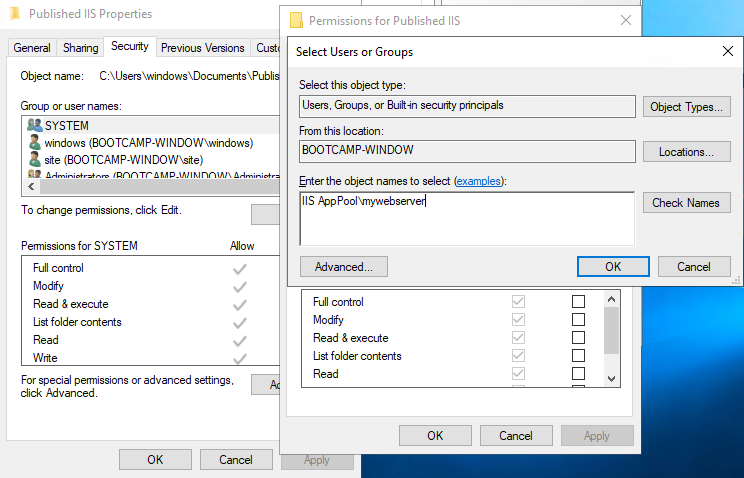The image size is (744, 478).
Task: Click left arrow of user names scrollbar
Action: (x=31, y=187)
